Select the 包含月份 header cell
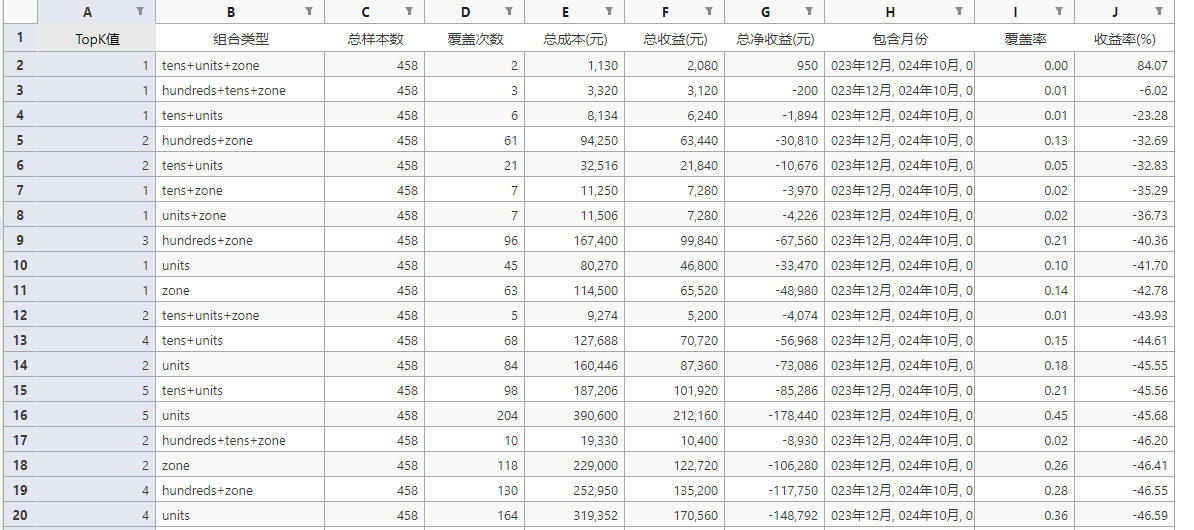This screenshot has height=530, width=1194. coord(900,39)
